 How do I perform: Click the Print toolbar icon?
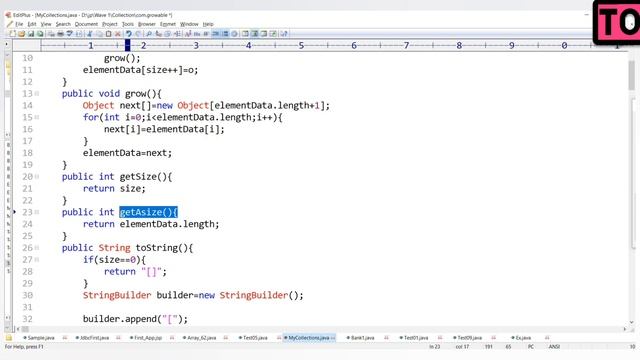point(60,34)
